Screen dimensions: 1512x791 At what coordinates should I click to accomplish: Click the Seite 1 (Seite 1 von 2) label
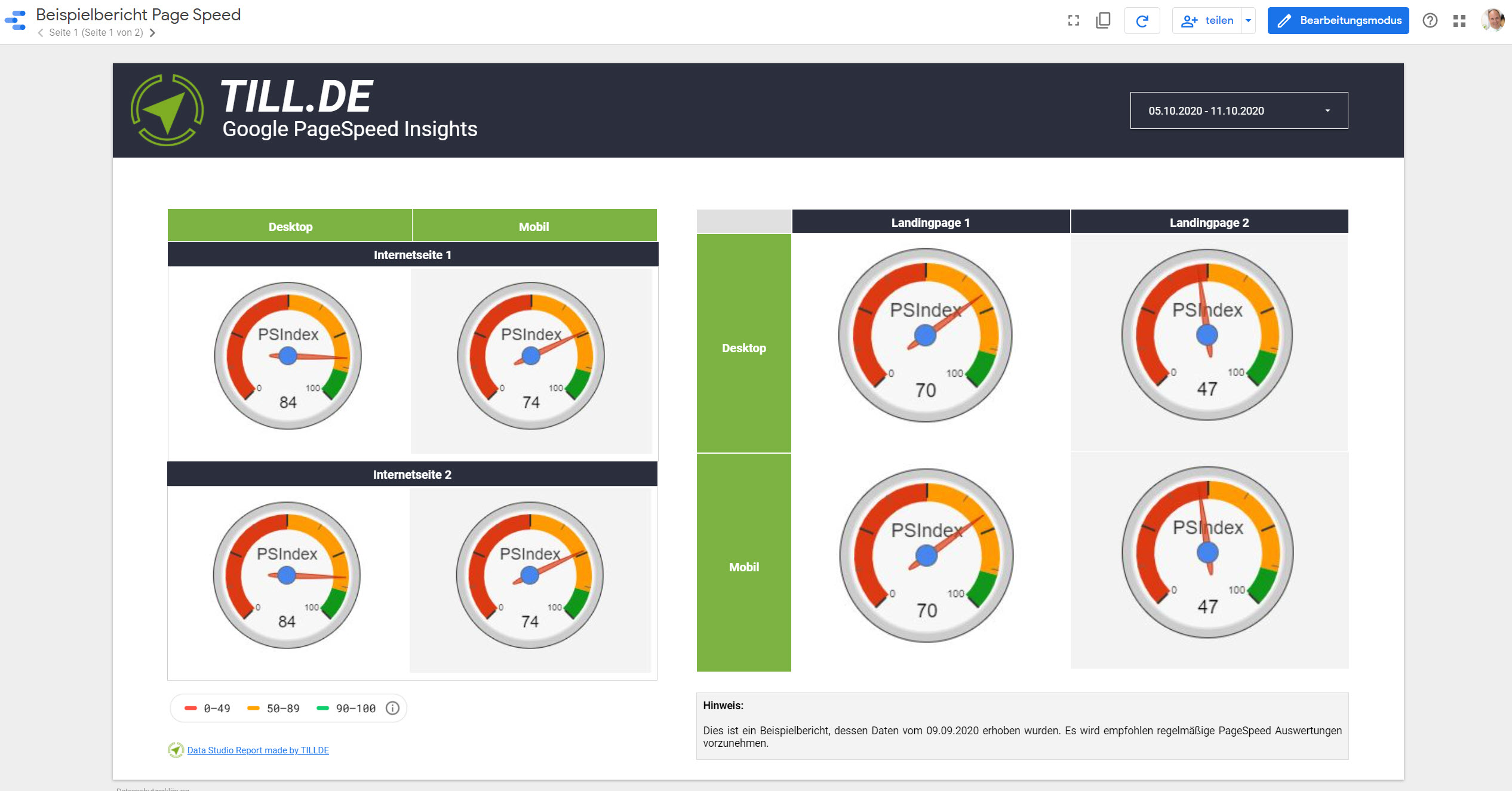click(x=96, y=33)
